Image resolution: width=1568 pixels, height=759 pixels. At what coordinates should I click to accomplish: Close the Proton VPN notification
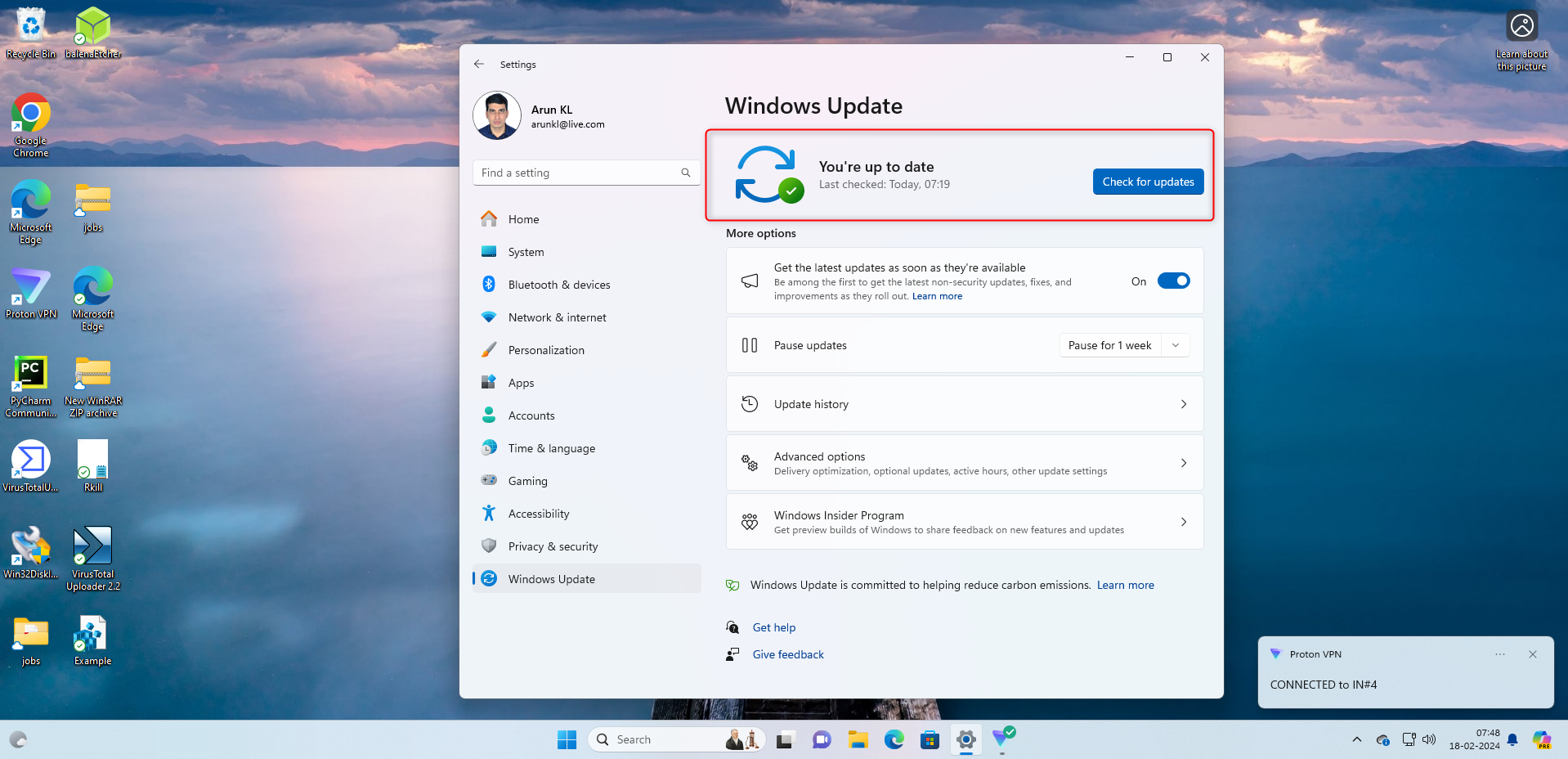coord(1533,654)
